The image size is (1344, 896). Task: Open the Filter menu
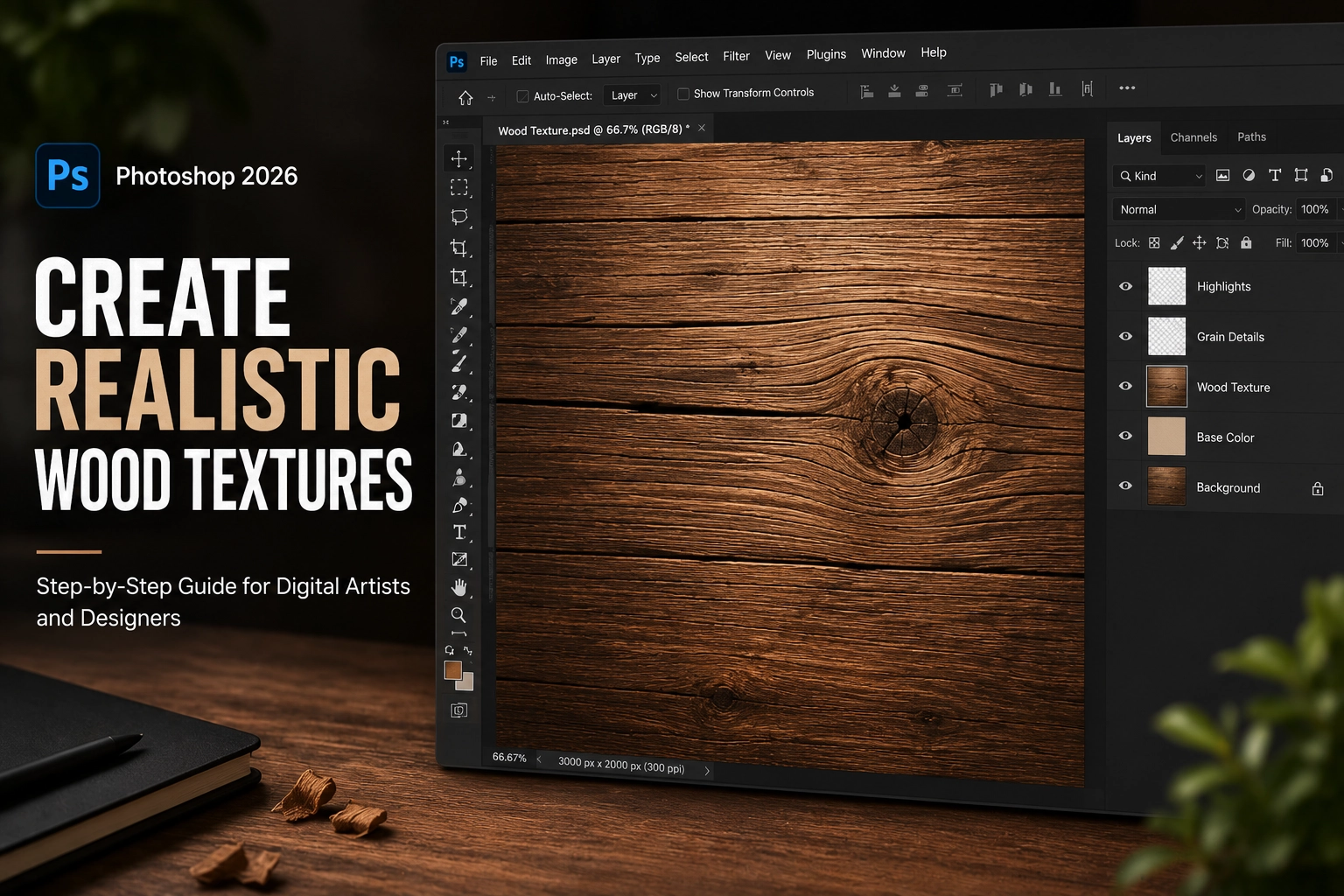point(736,56)
